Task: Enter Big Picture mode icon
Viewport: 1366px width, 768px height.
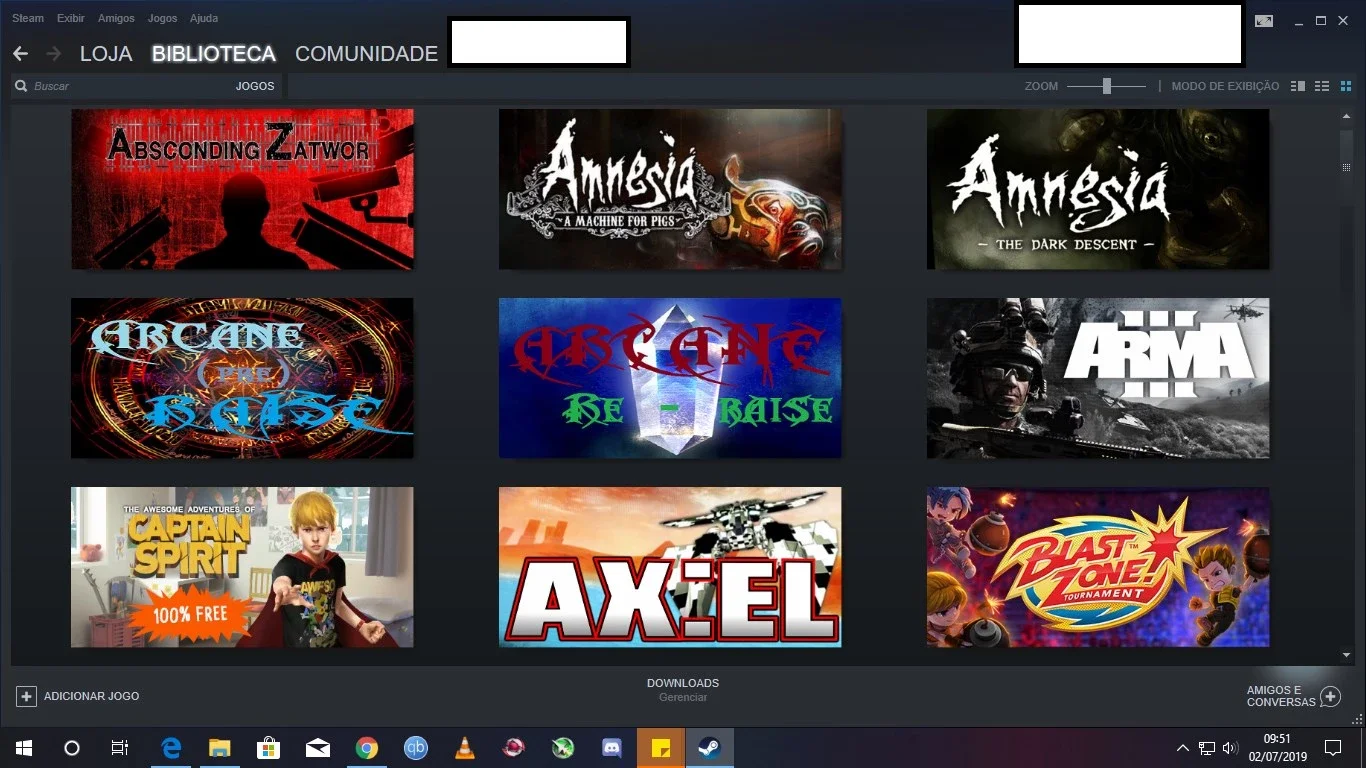Action: (x=1264, y=20)
